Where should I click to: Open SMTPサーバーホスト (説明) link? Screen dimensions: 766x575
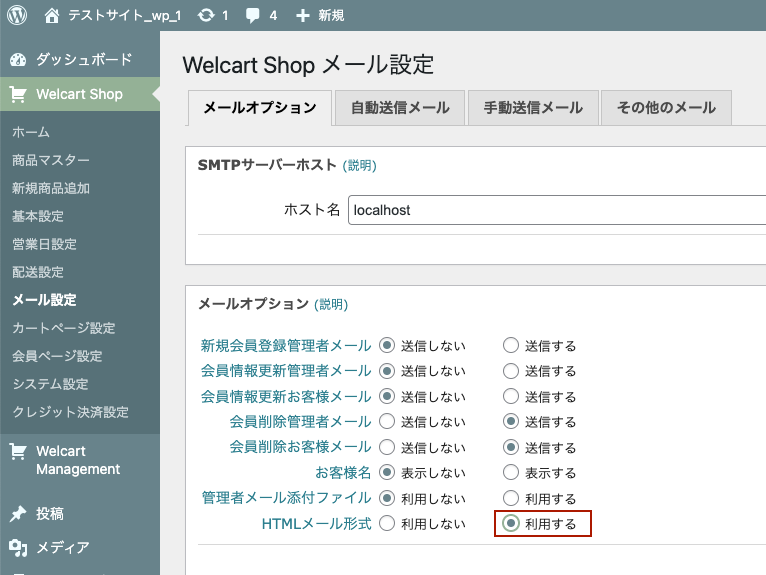[360, 166]
